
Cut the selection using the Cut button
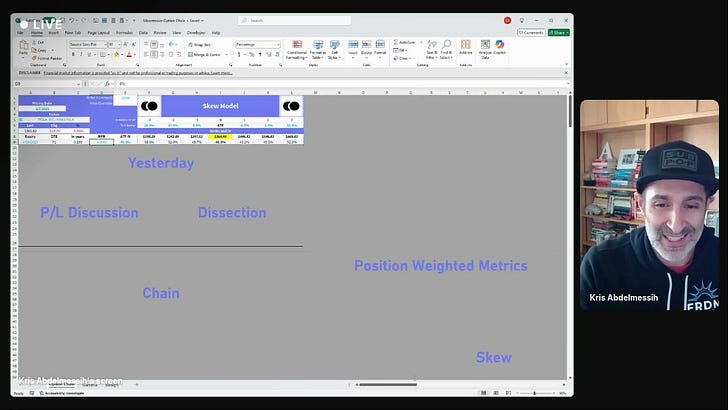pos(39,42)
